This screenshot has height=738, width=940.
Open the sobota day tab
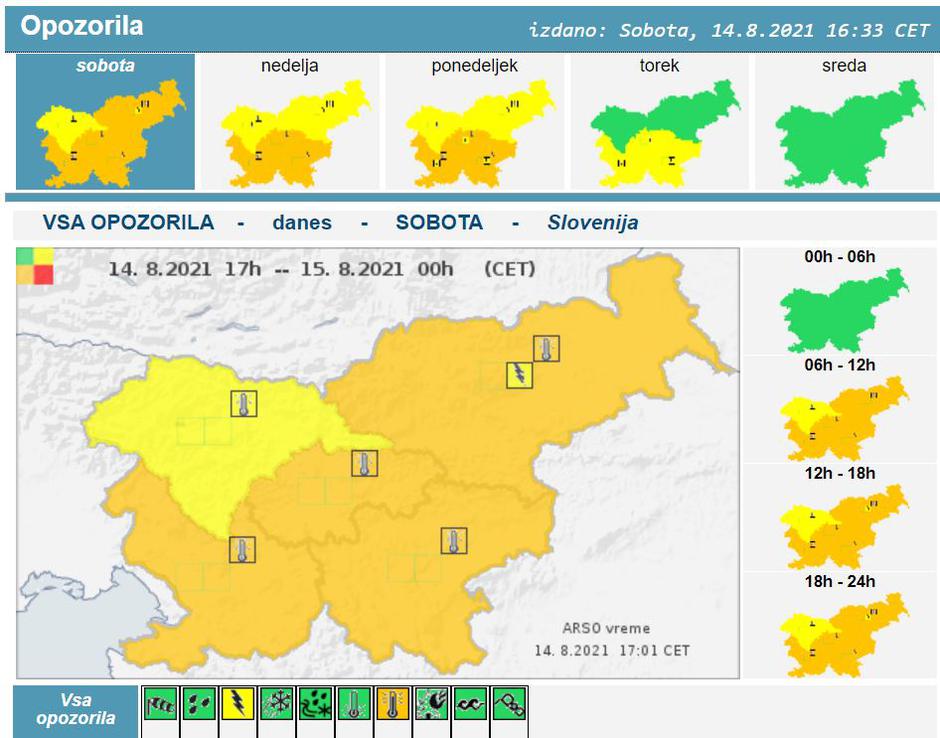[105, 122]
